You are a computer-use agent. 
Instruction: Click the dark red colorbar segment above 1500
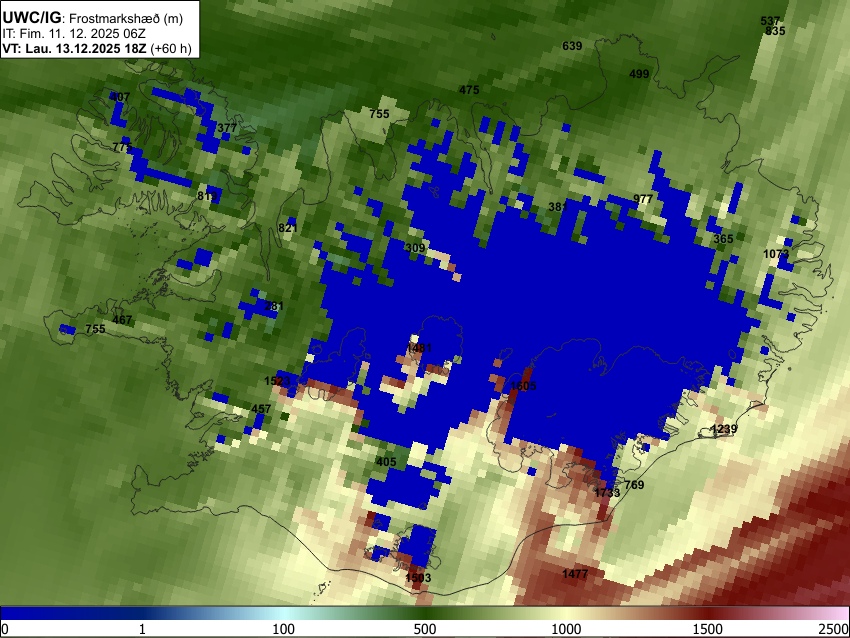pyautogui.click(x=708, y=614)
